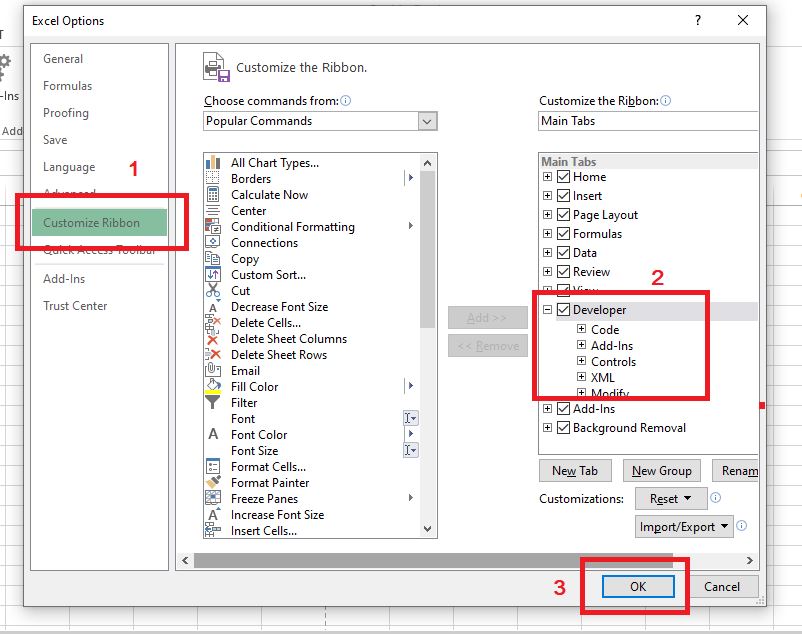The height and width of the screenshot is (634, 802).
Task: Click the Main Tabs combo box
Action: click(648, 121)
